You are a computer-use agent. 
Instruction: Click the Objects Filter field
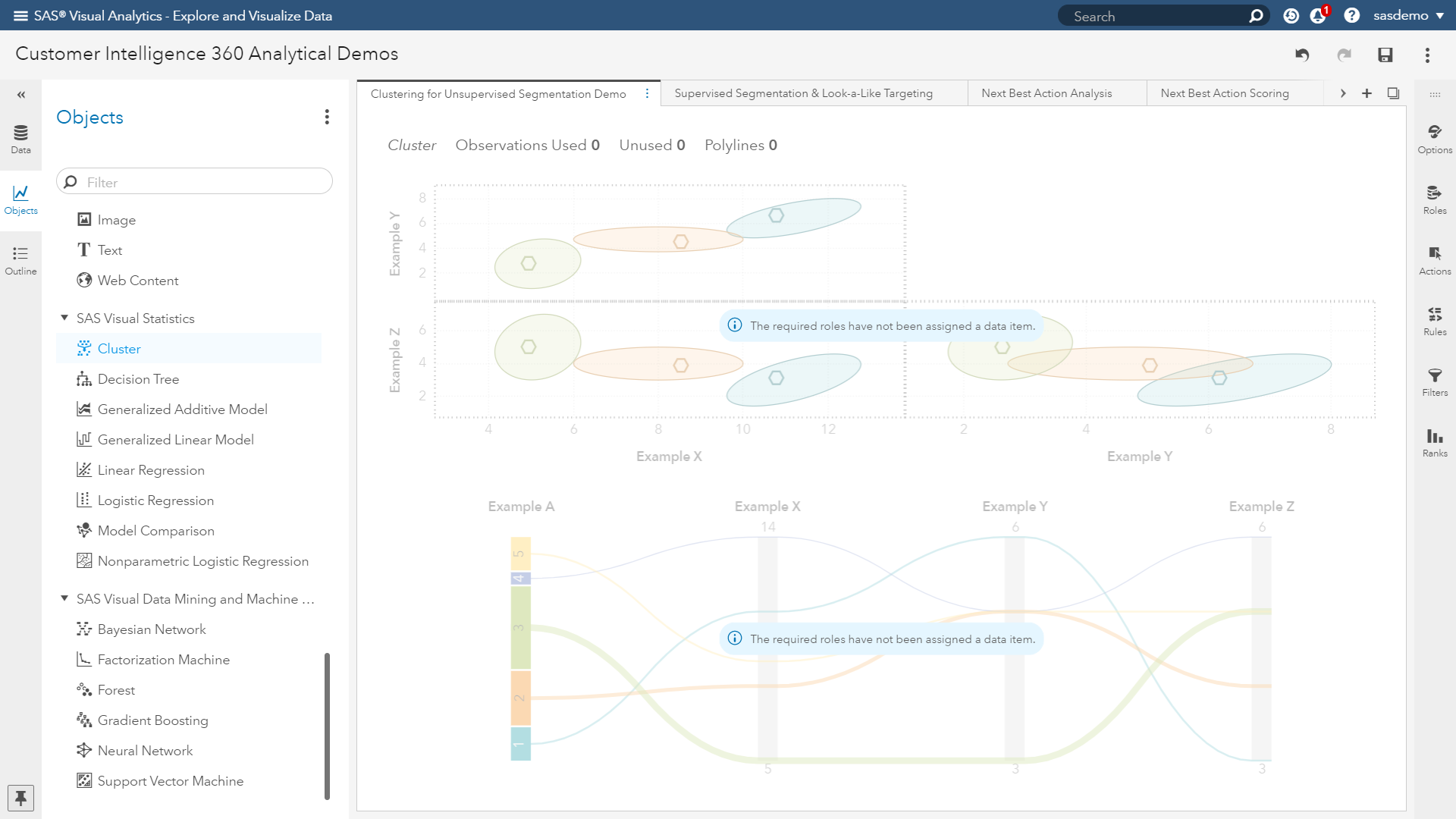click(194, 182)
